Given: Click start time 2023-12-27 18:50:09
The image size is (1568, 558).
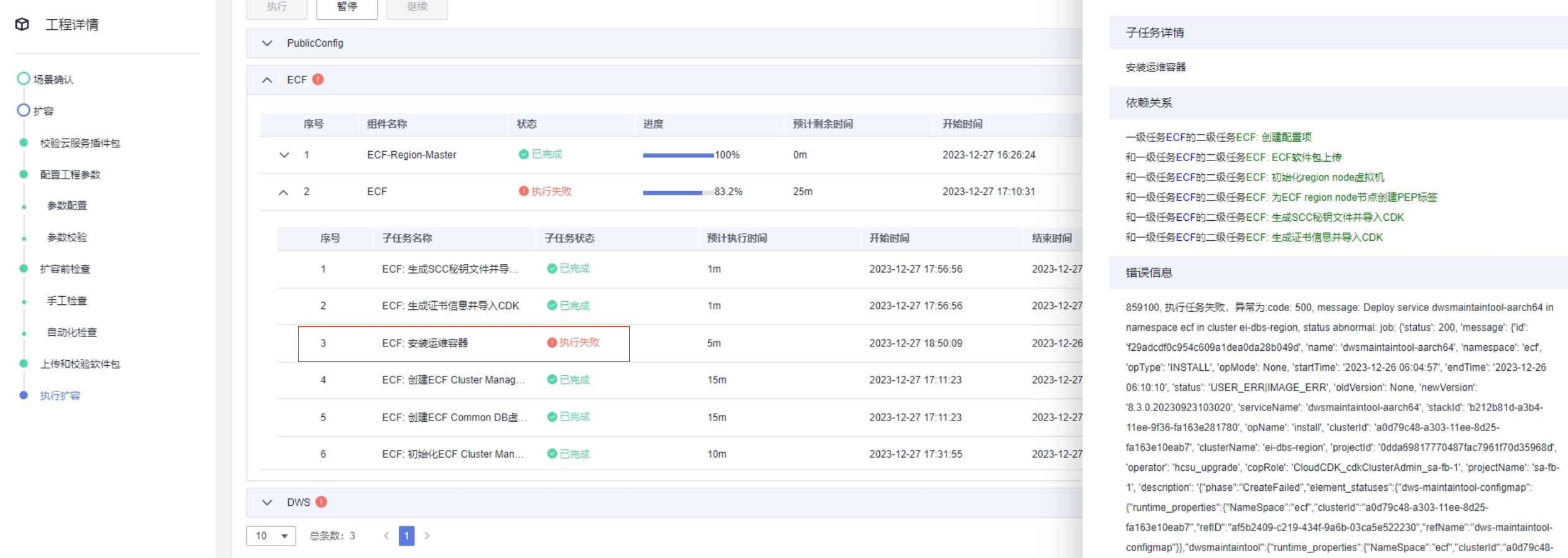Looking at the screenshot, I should tap(916, 343).
